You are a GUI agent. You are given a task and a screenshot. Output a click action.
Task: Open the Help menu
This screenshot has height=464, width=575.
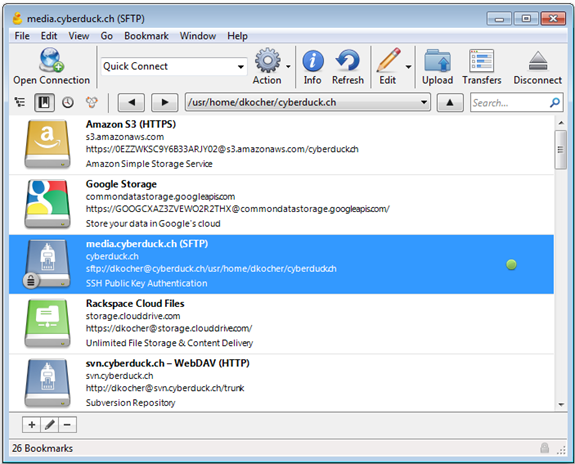point(237,36)
